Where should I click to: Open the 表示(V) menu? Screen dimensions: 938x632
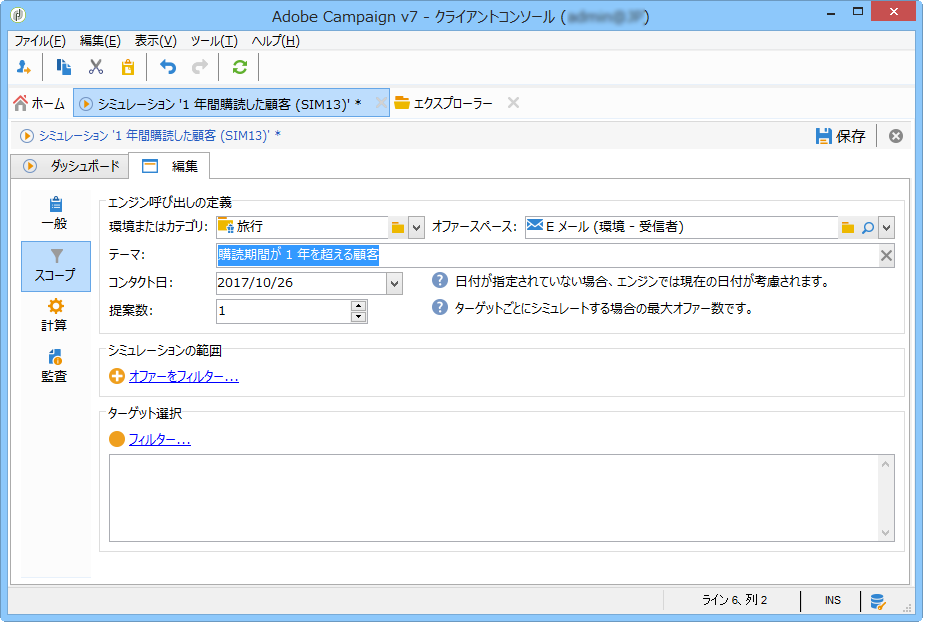[x=156, y=41]
